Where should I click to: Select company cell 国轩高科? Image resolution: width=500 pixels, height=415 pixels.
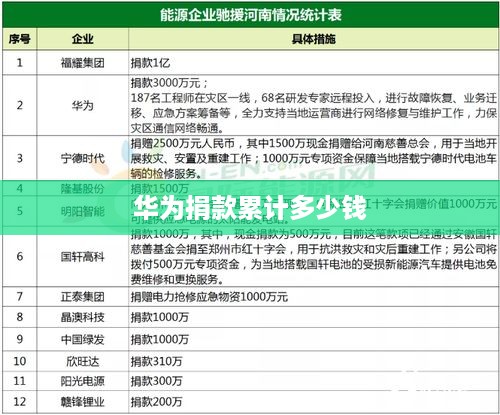[x=82, y=257]
